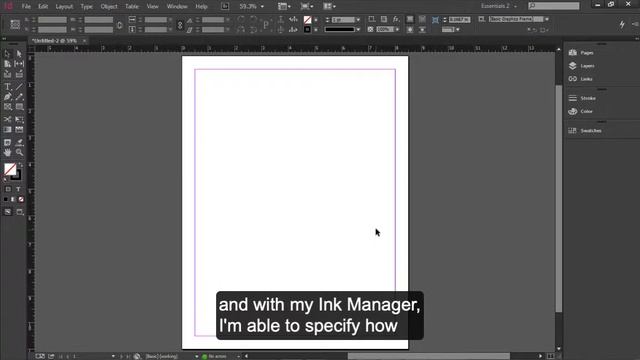Open the View menu
The width and height of the screenshot is (640, 360).
tap(152, 7)
